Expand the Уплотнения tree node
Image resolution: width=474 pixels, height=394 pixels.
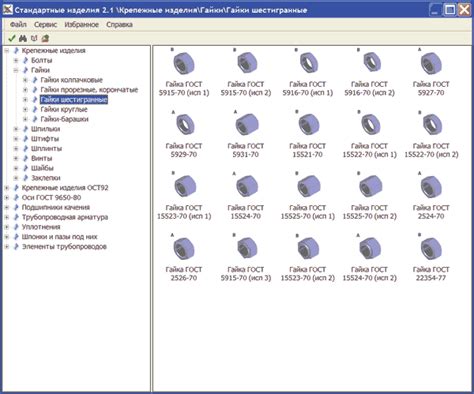click(6, 227)
